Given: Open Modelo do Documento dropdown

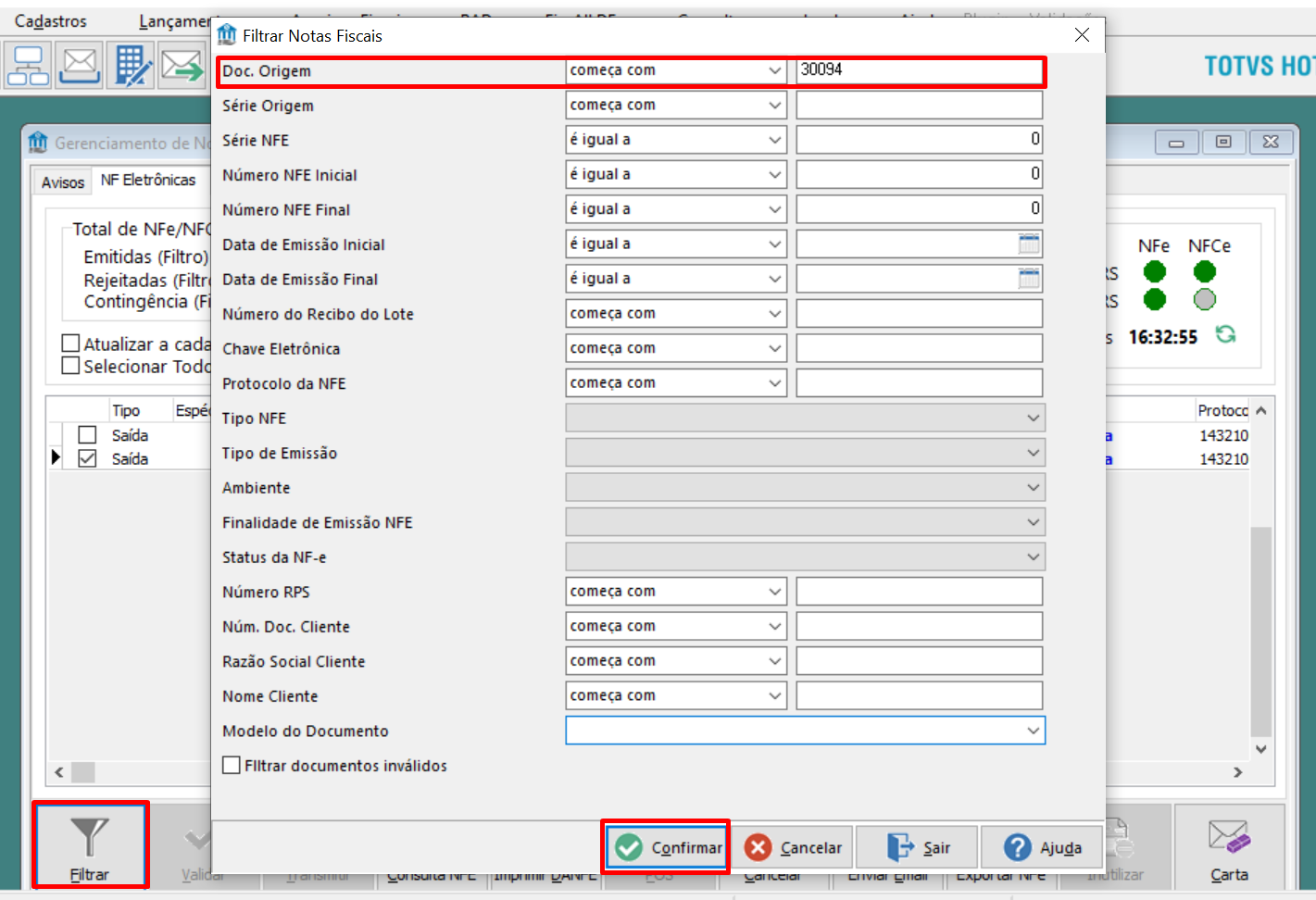Looking at the screenshot, I should (x=806, y=731).
